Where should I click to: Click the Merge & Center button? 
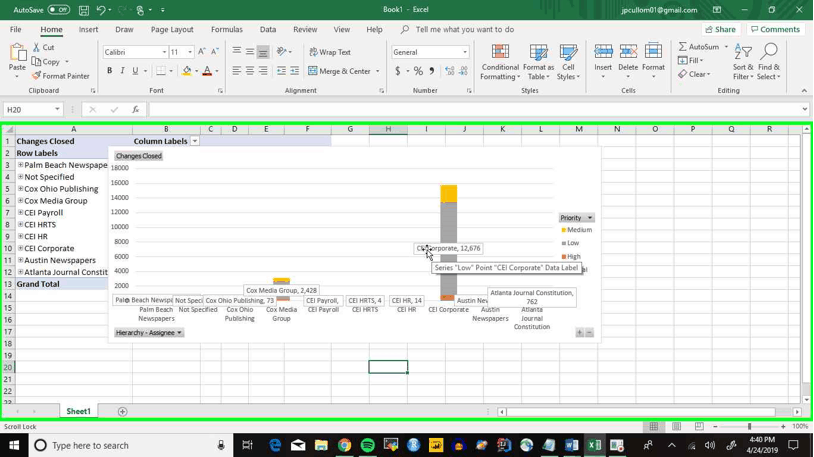click(340, 71)
